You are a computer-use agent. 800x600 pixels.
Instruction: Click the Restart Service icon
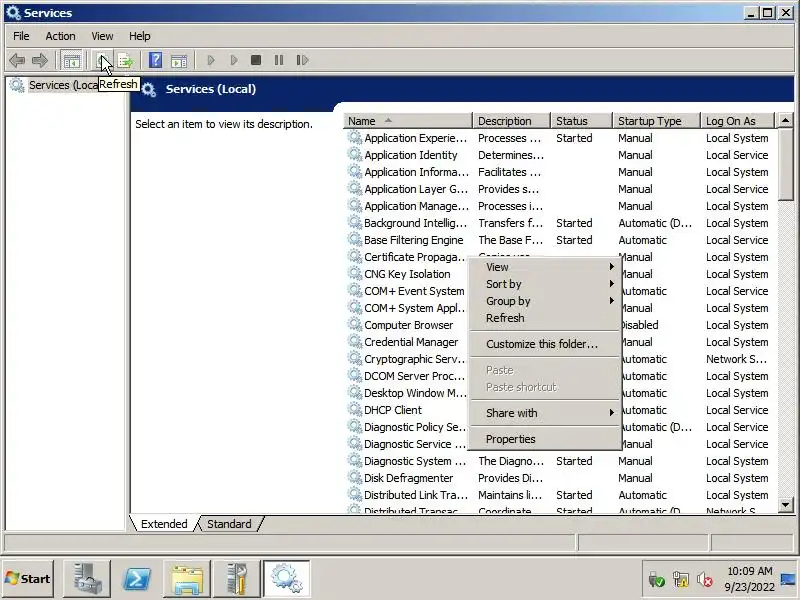tap(303, 61)
